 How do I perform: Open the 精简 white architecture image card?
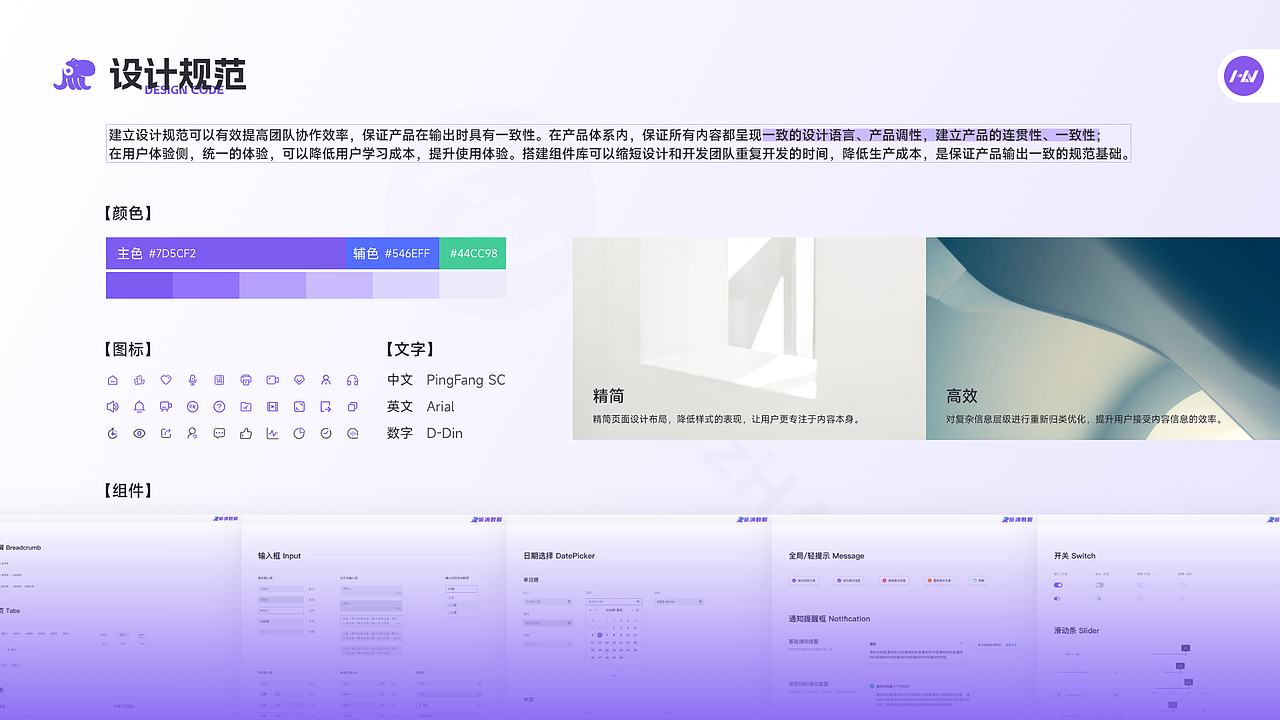point(749,338)
